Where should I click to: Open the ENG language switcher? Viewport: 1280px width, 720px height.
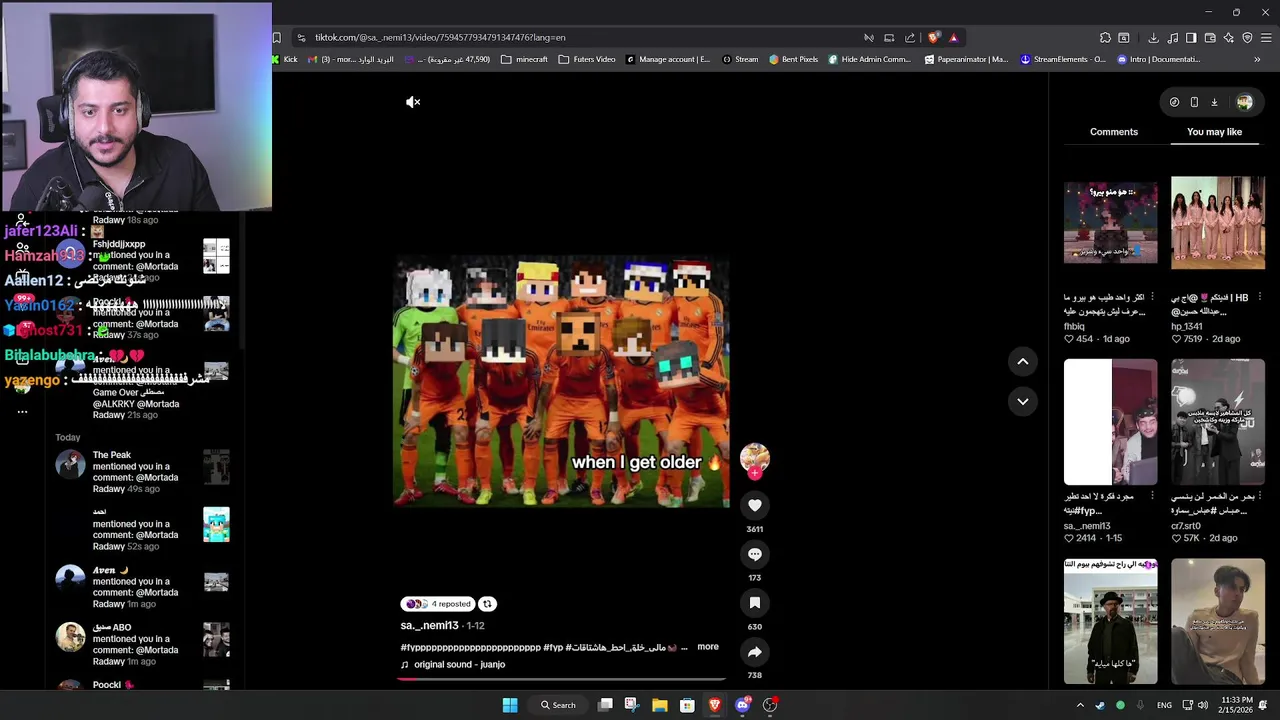[x=1164, y=705]
